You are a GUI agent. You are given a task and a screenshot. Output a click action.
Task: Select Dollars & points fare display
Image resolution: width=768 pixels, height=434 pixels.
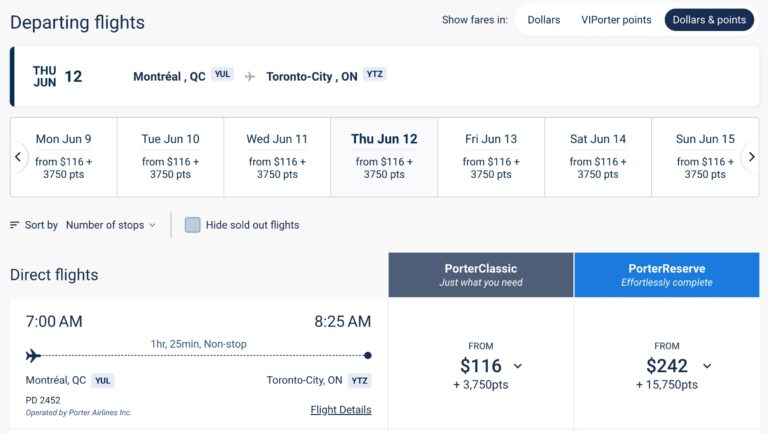709,20
